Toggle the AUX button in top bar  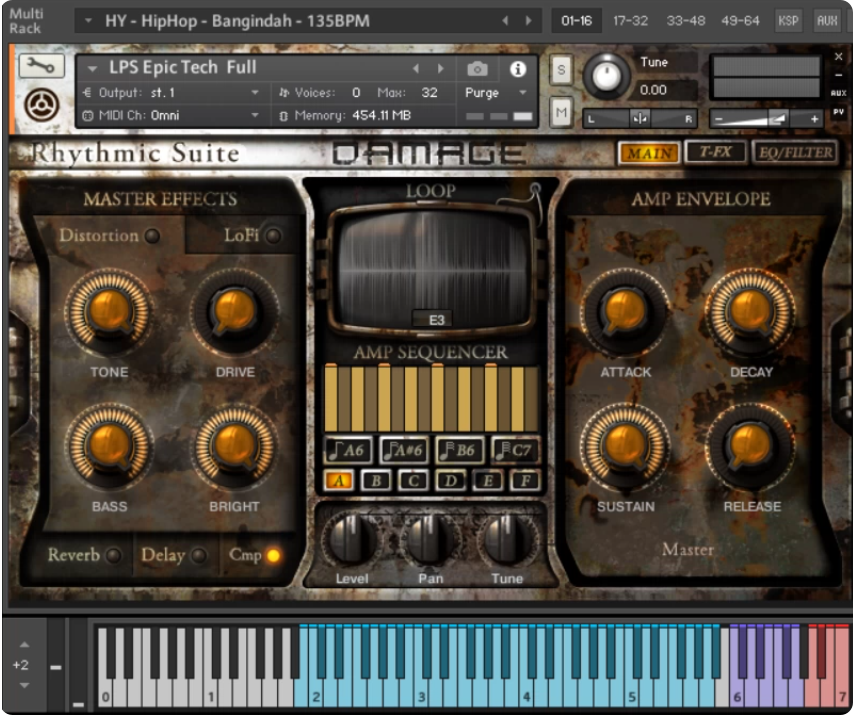click(x=827, y=21)
